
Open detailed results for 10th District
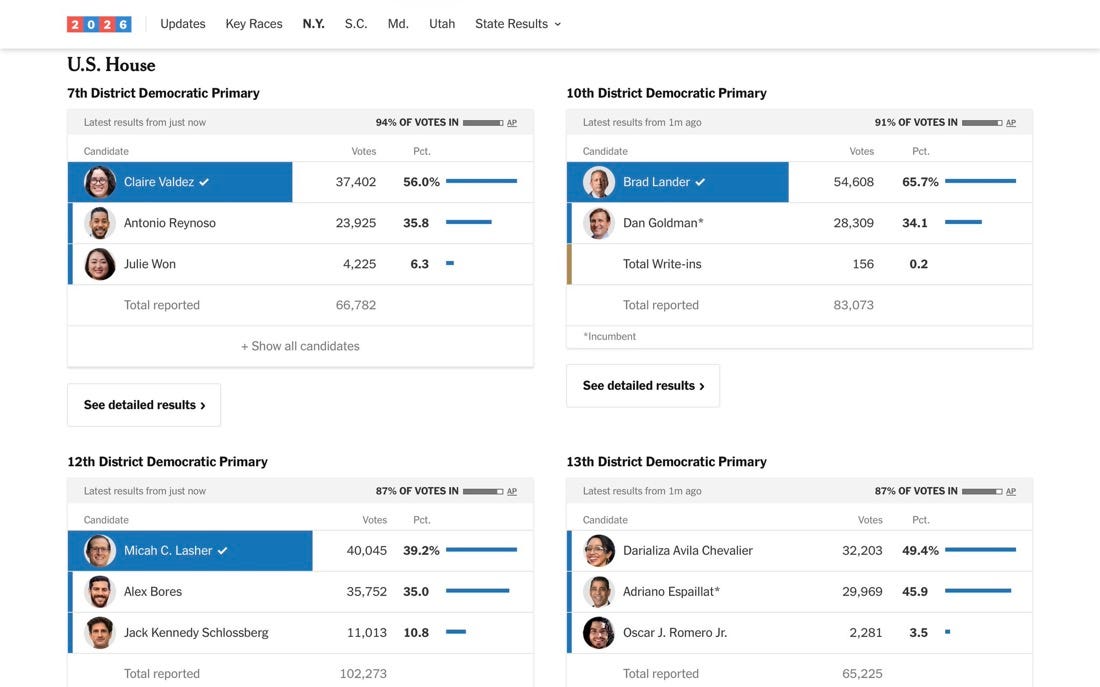click(x=643, y=385)
